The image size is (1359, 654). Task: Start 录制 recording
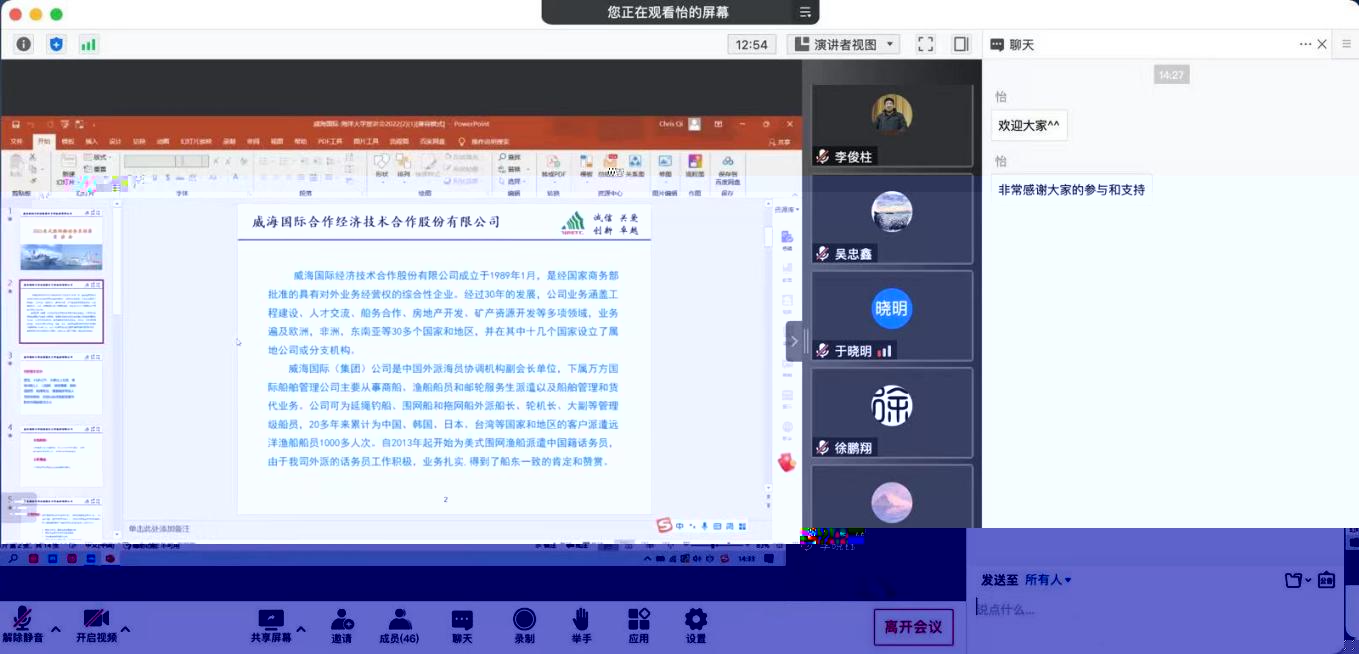tap(524, 626)
